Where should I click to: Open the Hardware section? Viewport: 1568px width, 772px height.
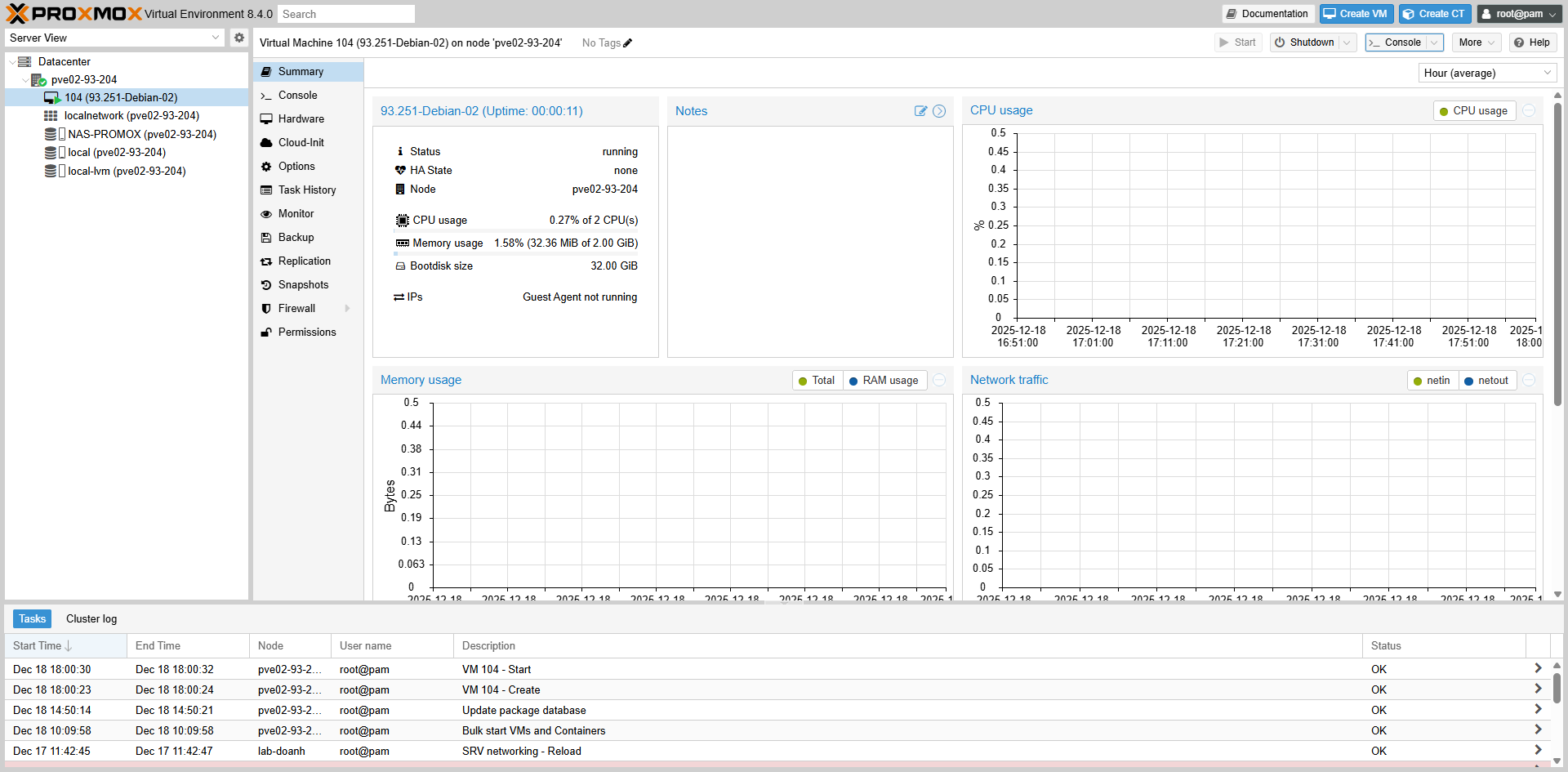[x=301, y=118]
